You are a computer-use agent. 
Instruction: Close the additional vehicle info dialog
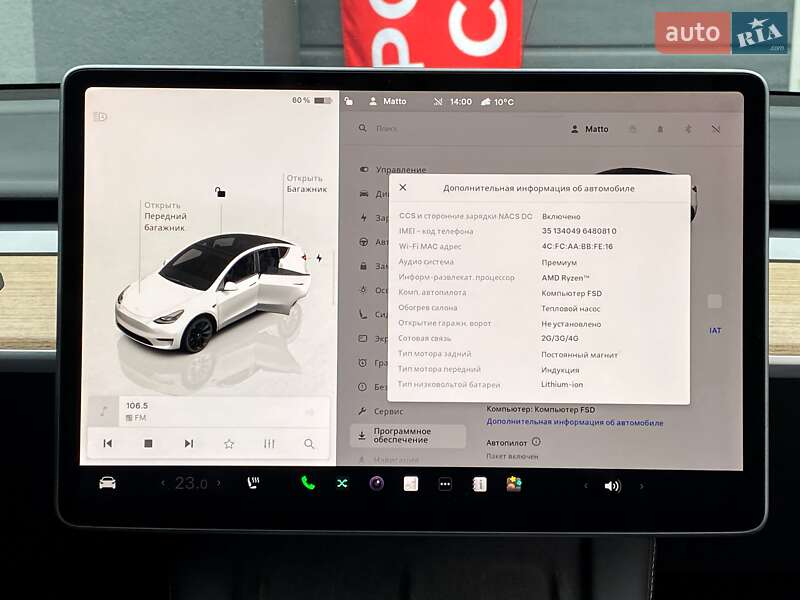click(403, 188)
